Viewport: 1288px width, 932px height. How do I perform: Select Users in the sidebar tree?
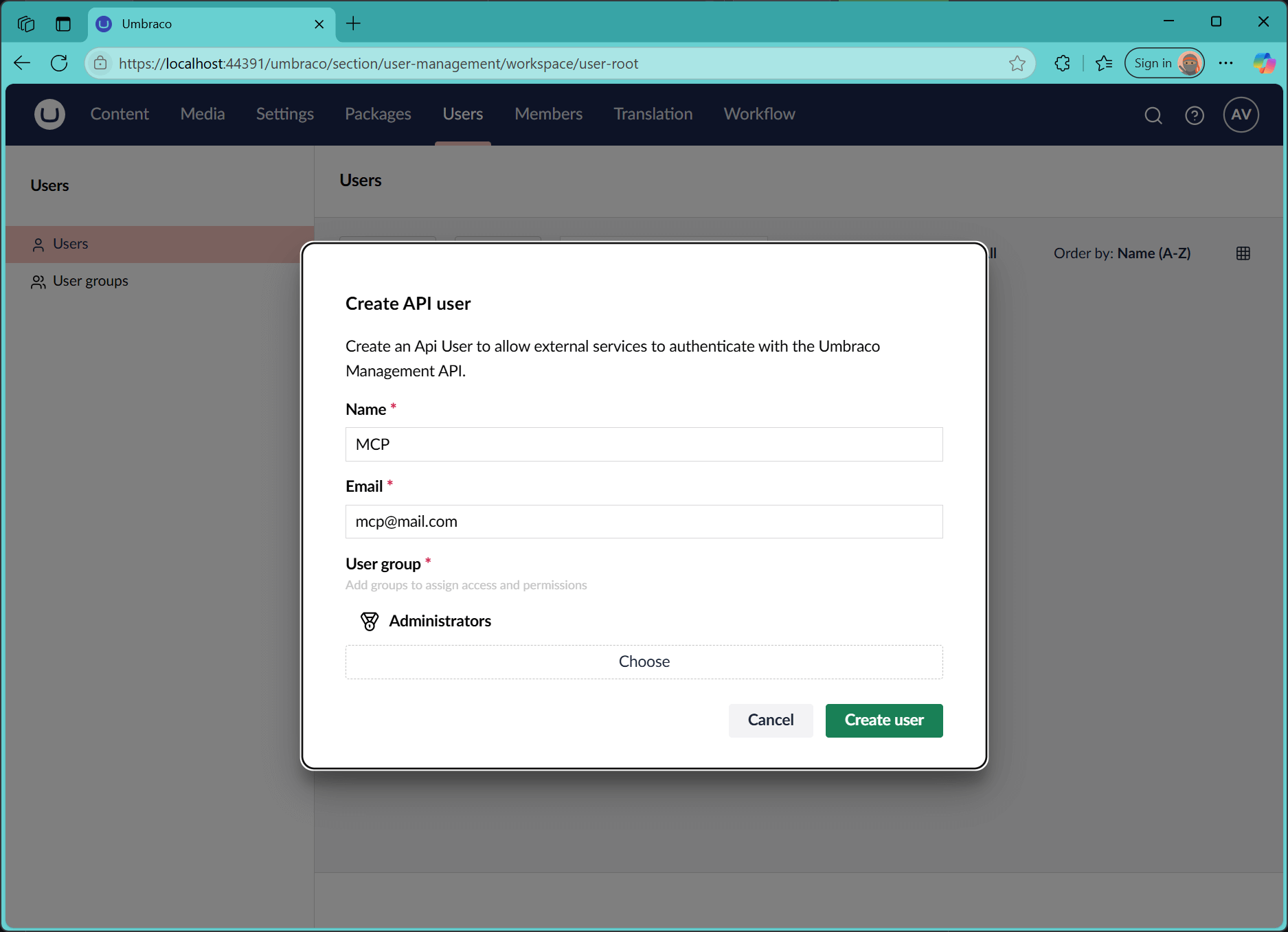pyautogui.click(x=159, y=245)
